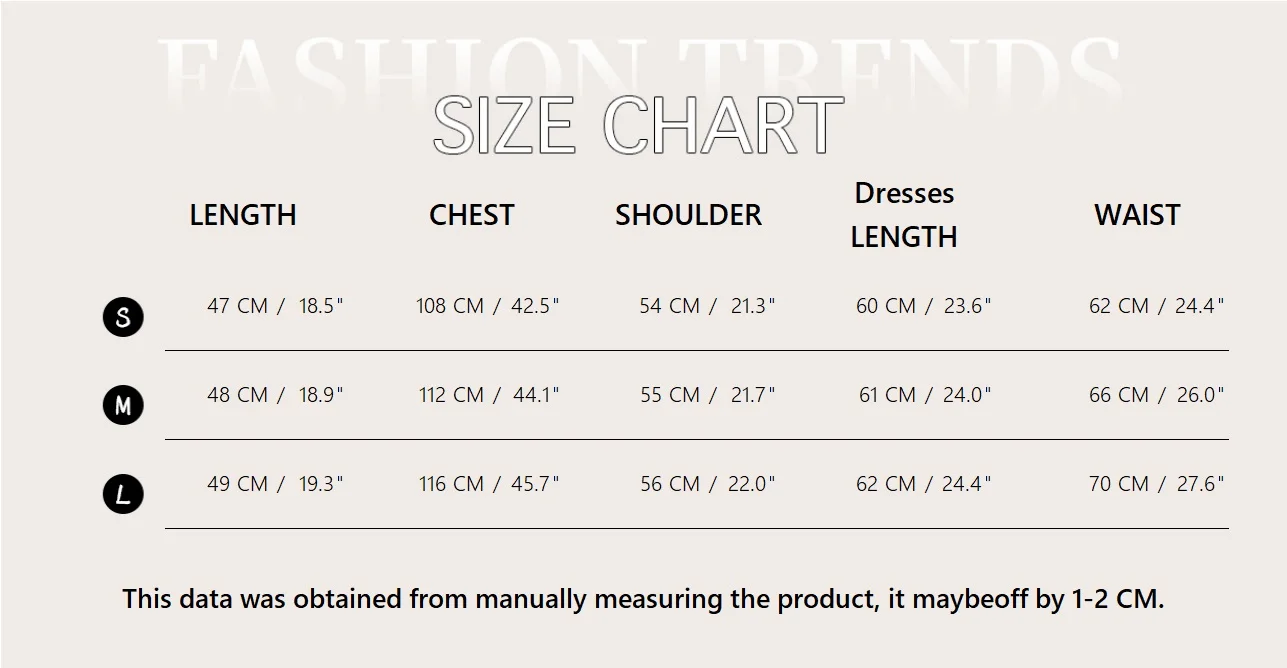Click the 62 CM / 24.4" waist value

point(1156,306)
